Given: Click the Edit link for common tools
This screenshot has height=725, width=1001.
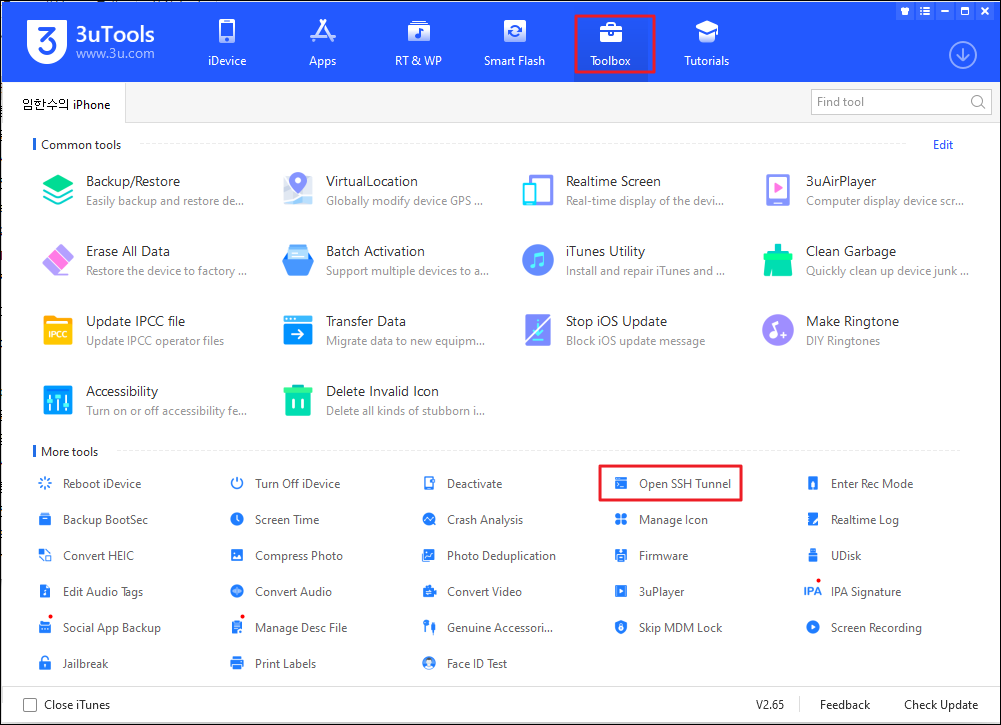Looking at the screenshot, I should pyautogui.click(x=942, y=145).
